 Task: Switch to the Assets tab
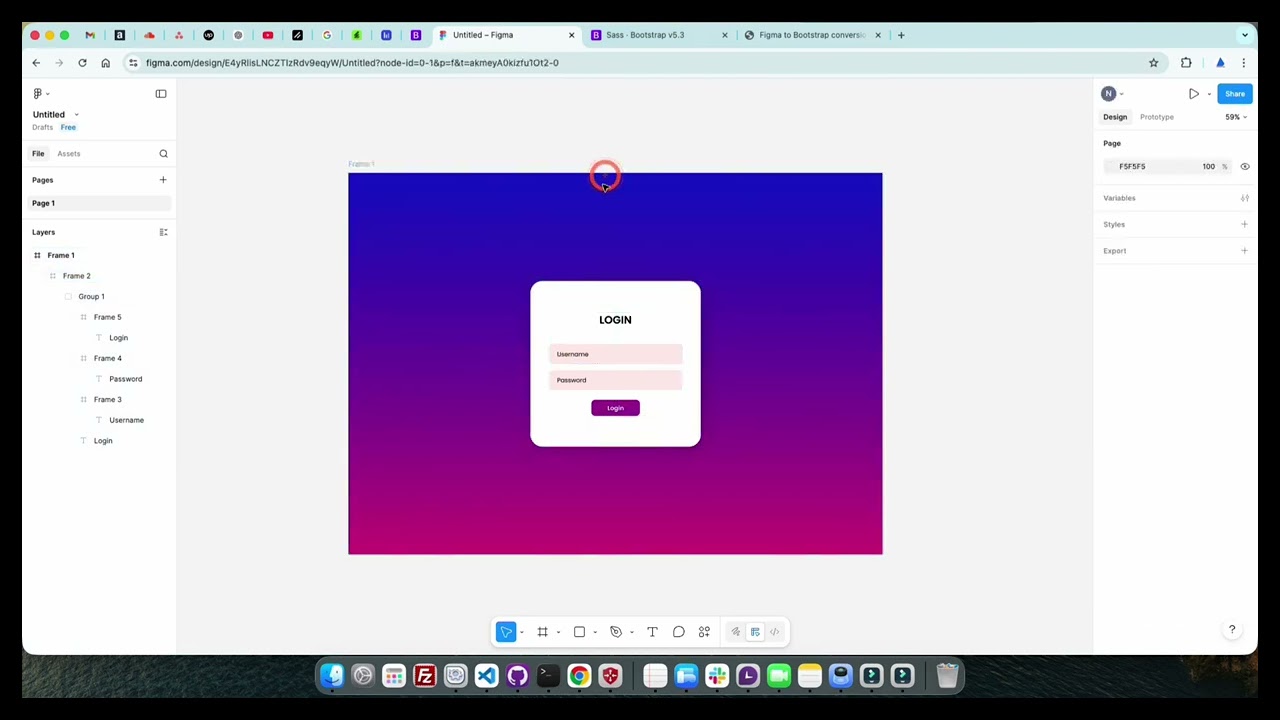(68, 154)
